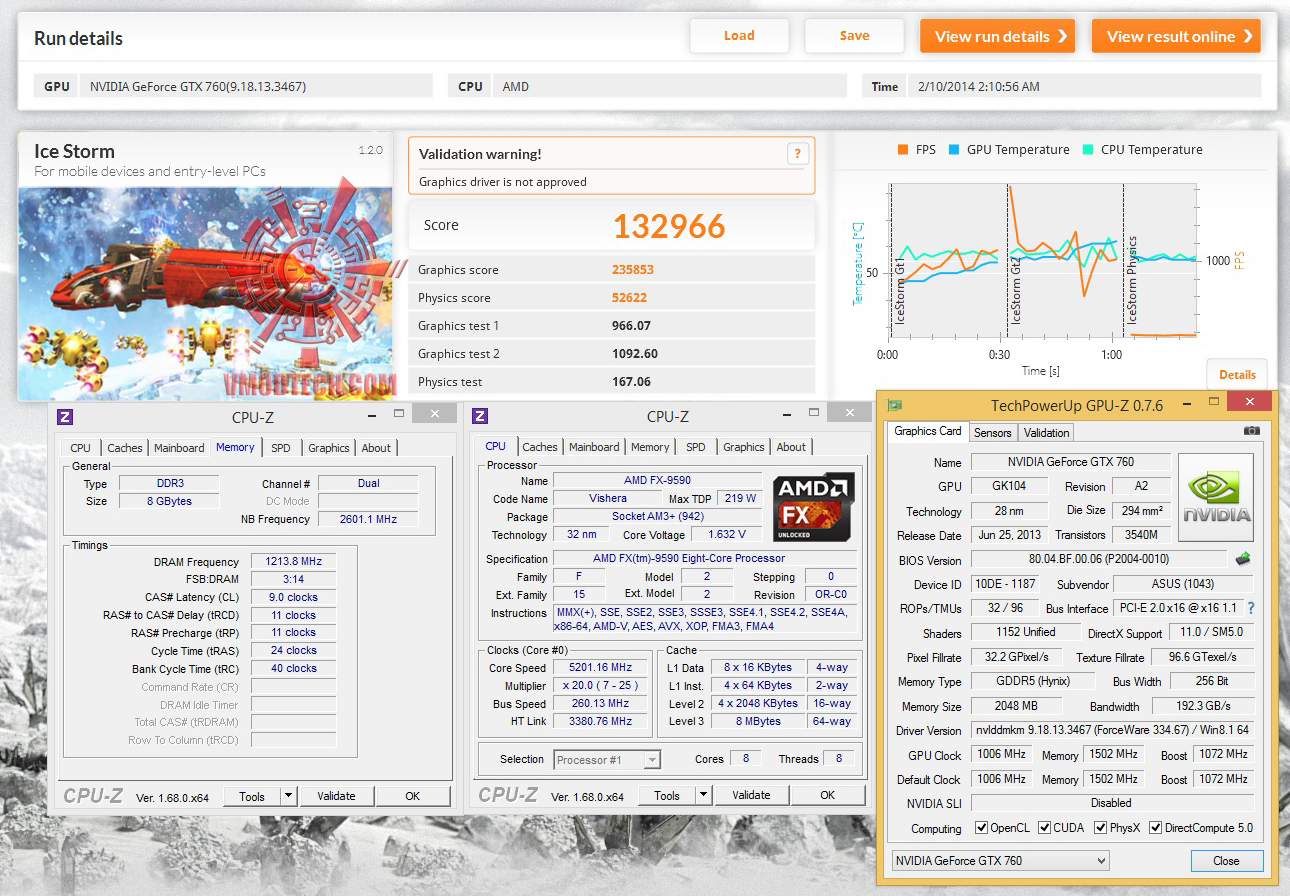The image size is (1290, 896).
Task: Toggle the PhysX checkbox in GPU-Z
Action: (1101, 828)
